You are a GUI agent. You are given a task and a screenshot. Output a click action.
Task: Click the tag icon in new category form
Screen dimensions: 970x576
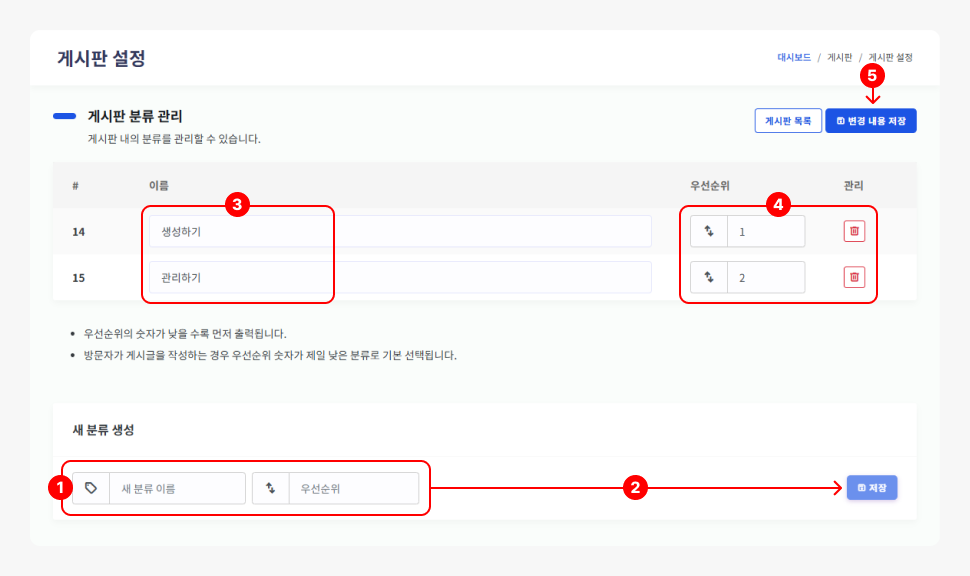coord(91,488)
